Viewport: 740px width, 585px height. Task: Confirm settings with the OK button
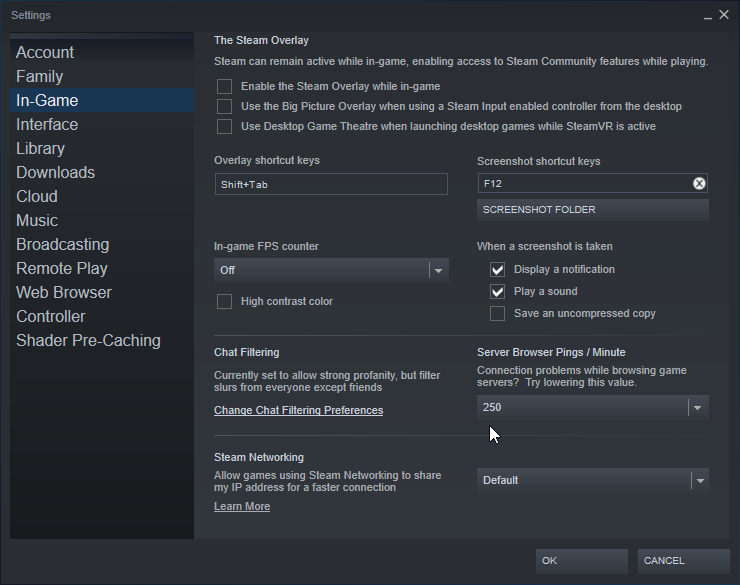[581, 561]
